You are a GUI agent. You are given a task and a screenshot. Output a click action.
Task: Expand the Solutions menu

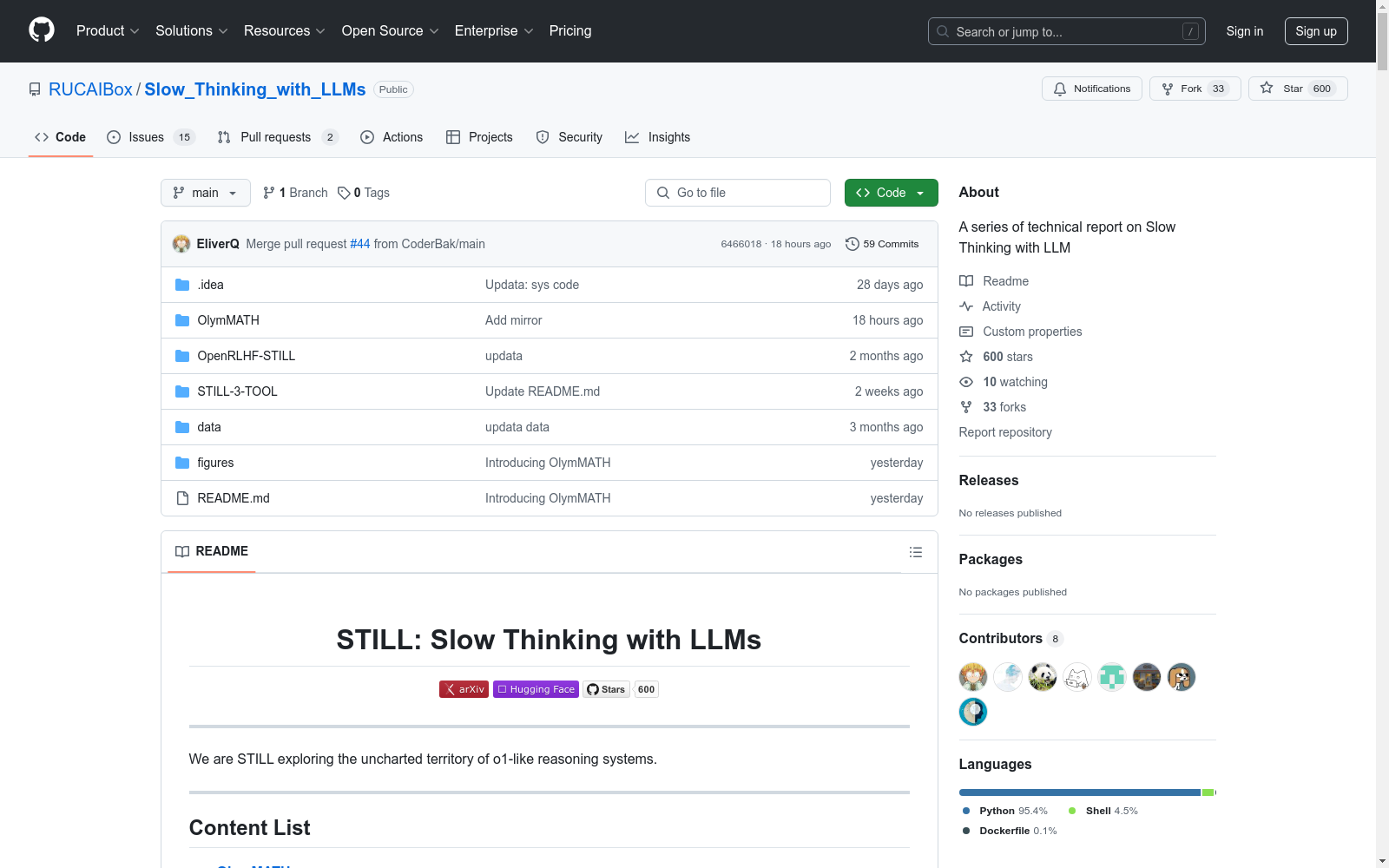[192, 31]
